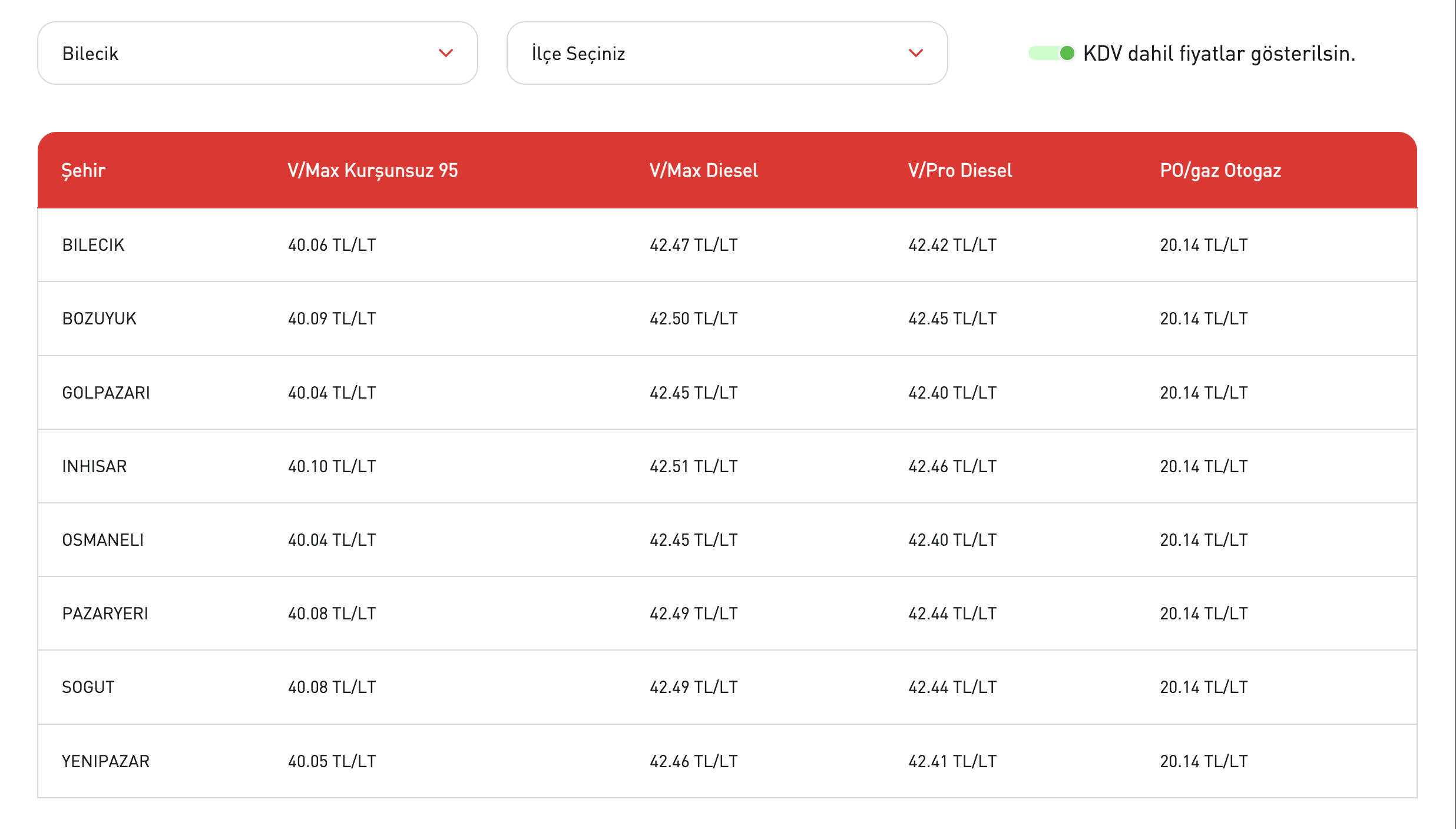Click INHISAR's V/Max Diesel price 42.51 TL/LT
Image resolution: width=1456 pixels, height=829 pixels.
click(x=694, y=466)
